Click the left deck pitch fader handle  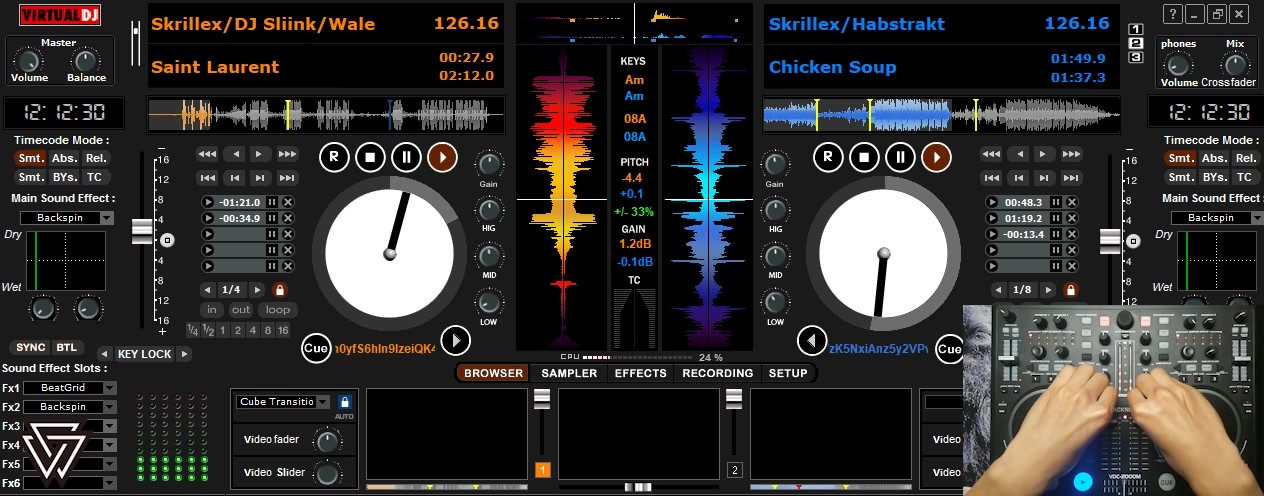142,231
